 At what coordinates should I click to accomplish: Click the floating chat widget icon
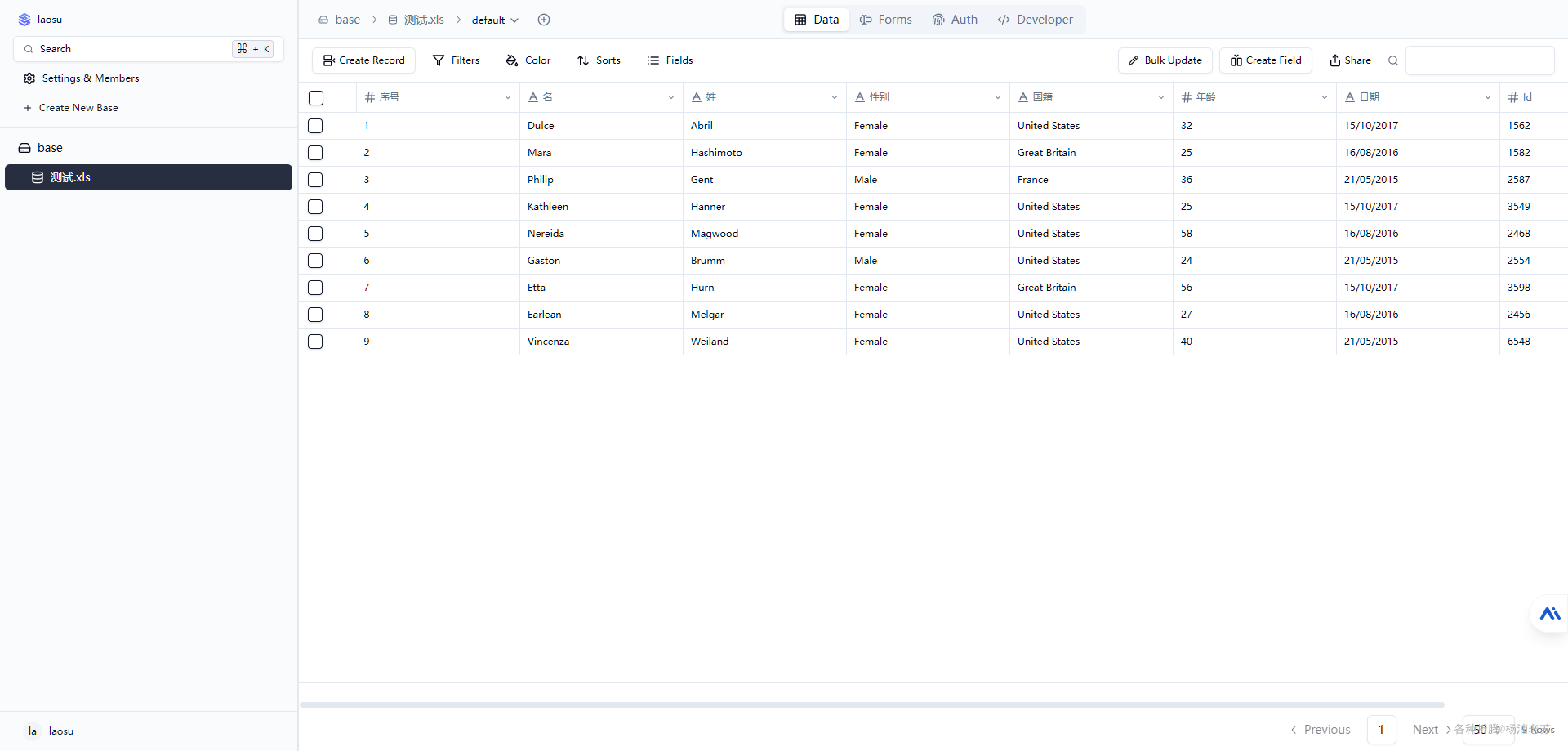1549,614
